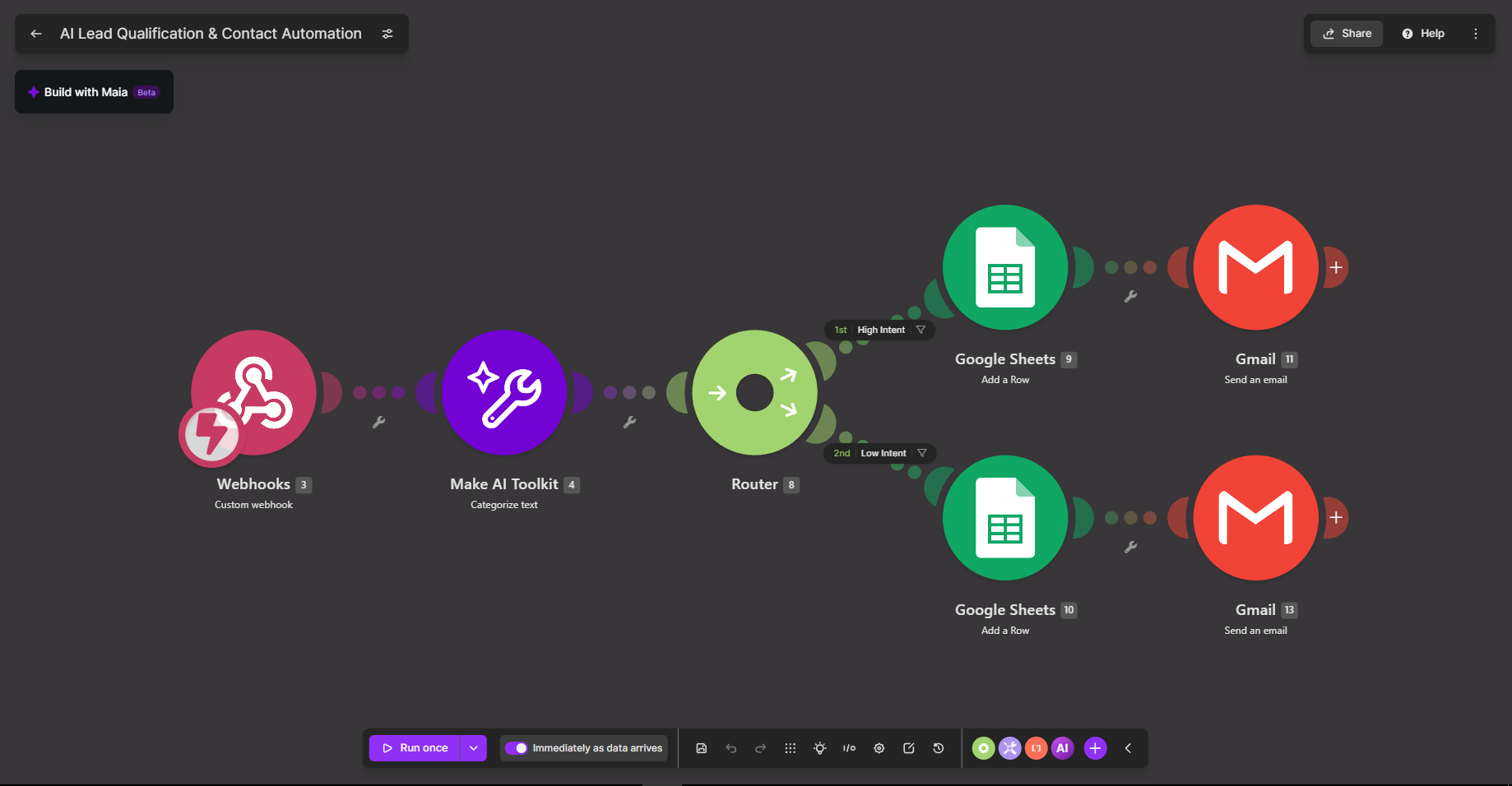Click the scenario title text
Viewport: 1512px width, 786px height.
[211, 34]
